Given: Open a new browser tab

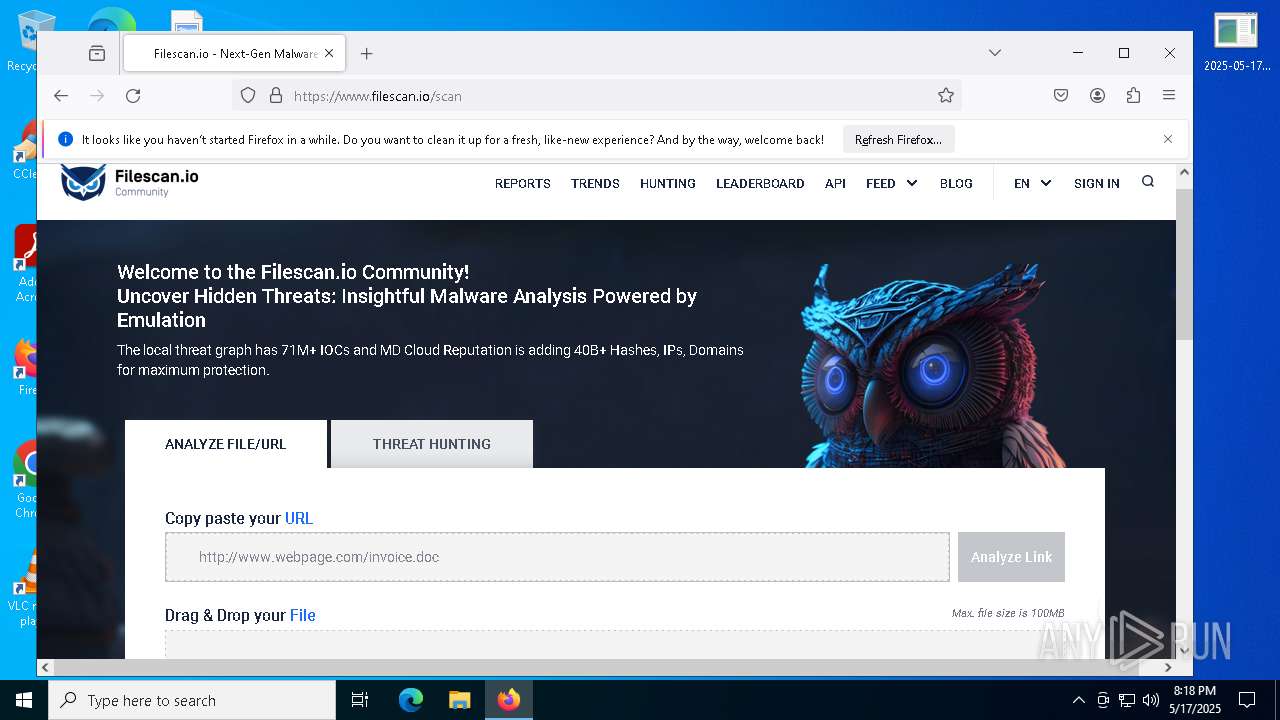Looking at the screenshot, I should (x=367, y=54).
